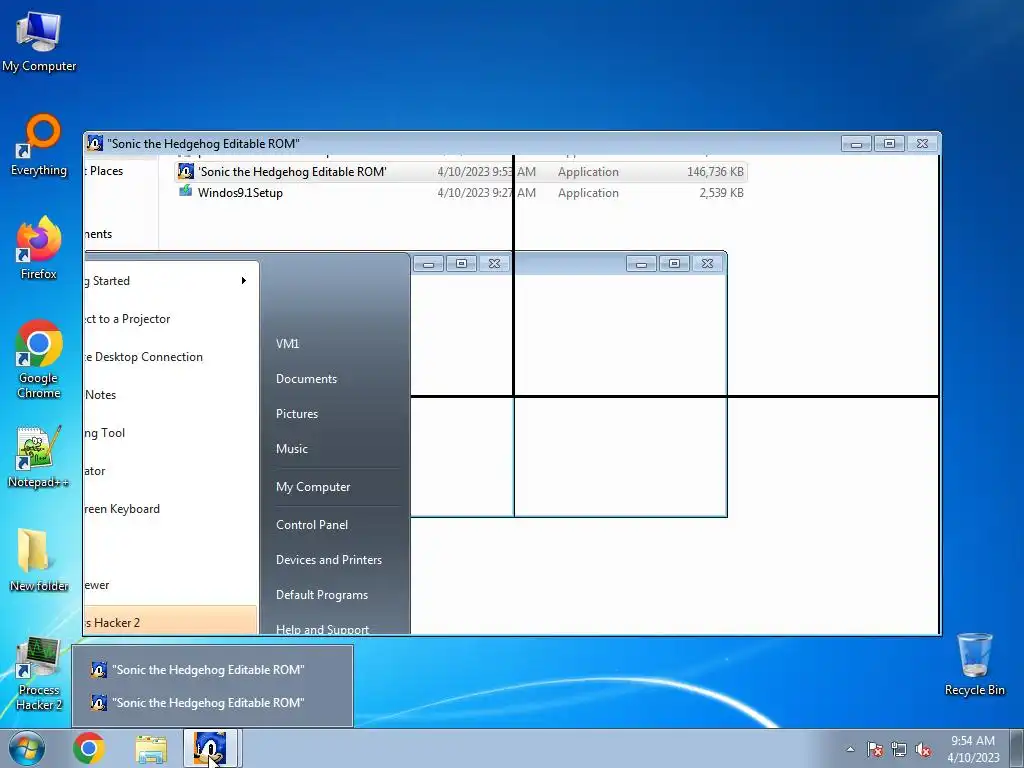The image size is (1024, 768).
Task: Click the Windows Start orb
Action: 26,748
